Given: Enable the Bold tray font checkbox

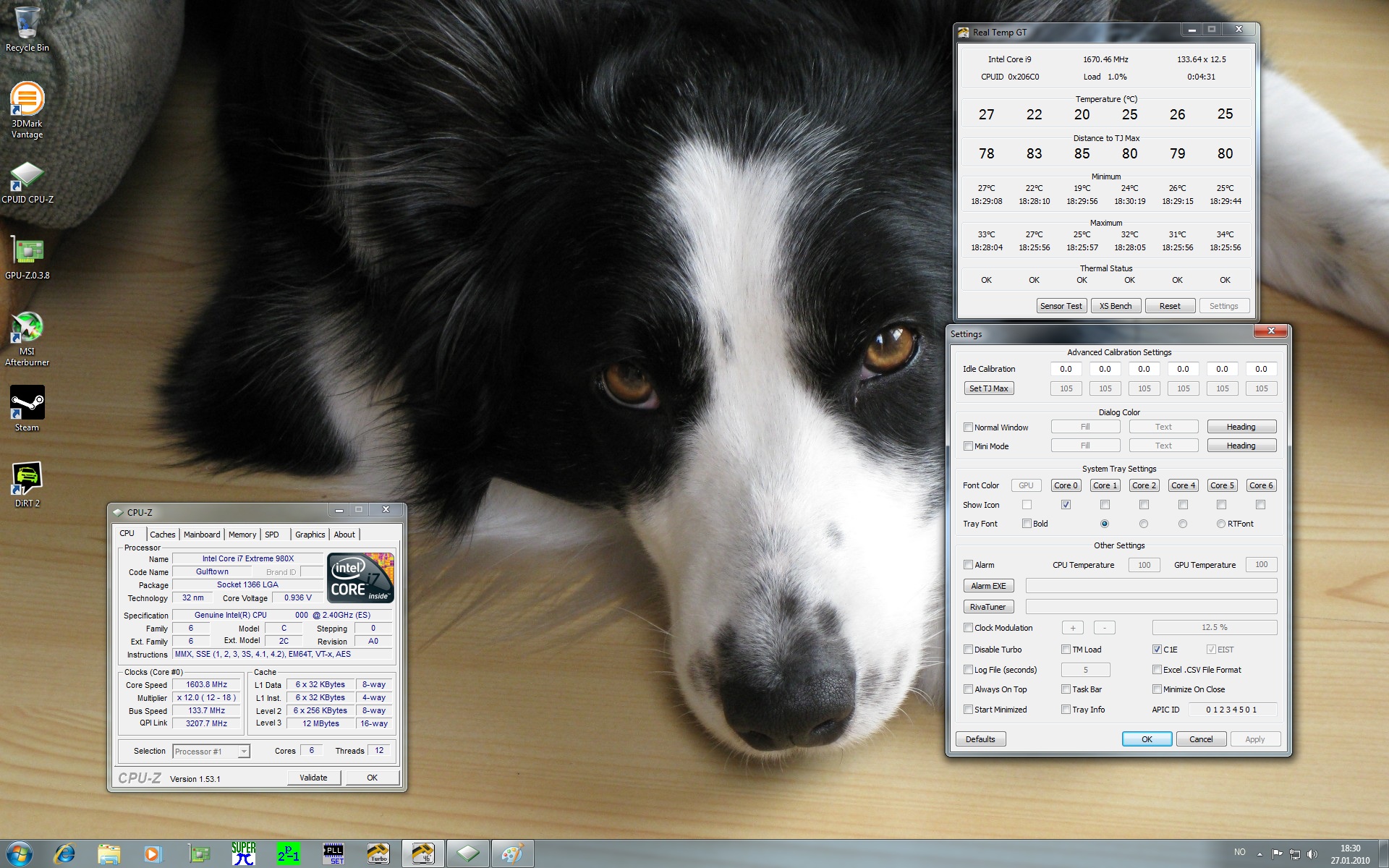Looking at the screenshot, I should tap(1027, 524).
